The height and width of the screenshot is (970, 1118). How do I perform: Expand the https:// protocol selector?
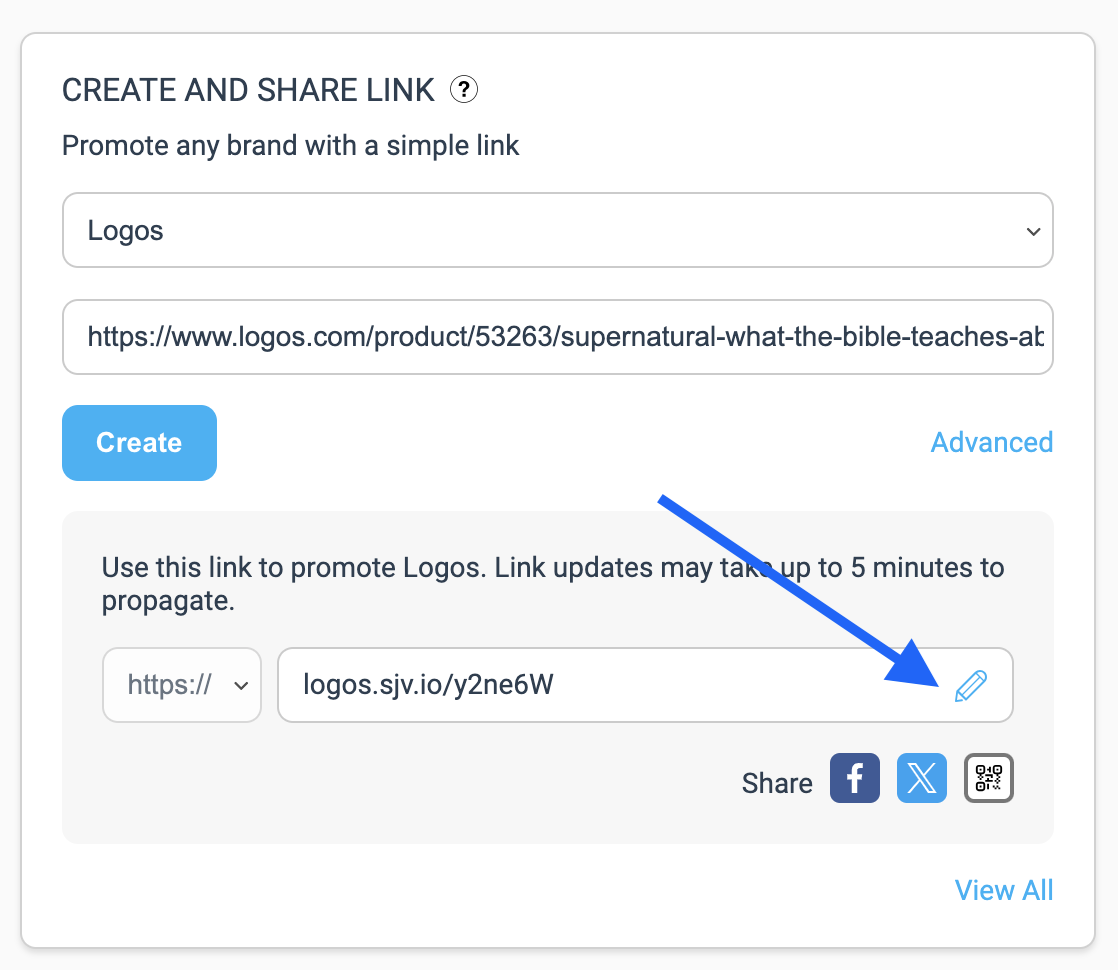(182, 685)
